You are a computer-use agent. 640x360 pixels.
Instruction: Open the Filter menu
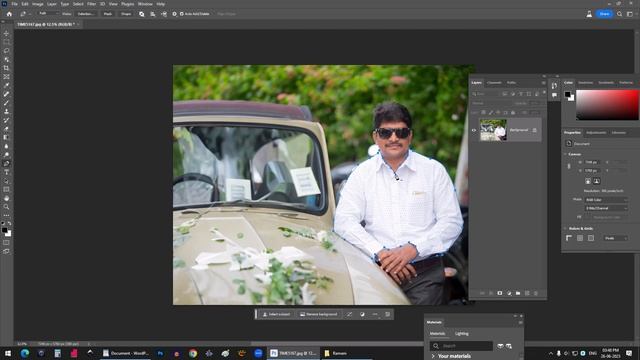(91, 4)
